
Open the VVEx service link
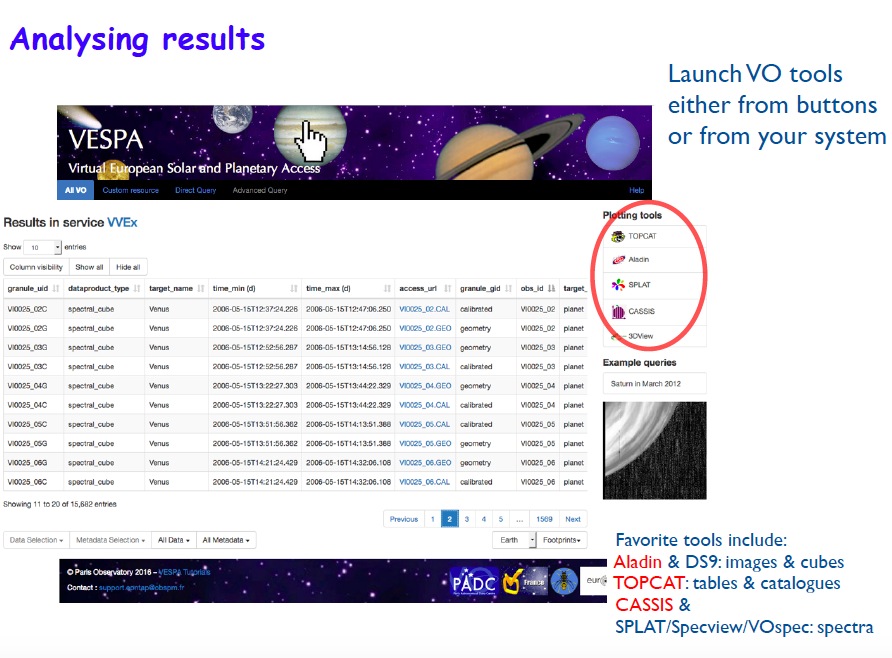click(122, 223)
